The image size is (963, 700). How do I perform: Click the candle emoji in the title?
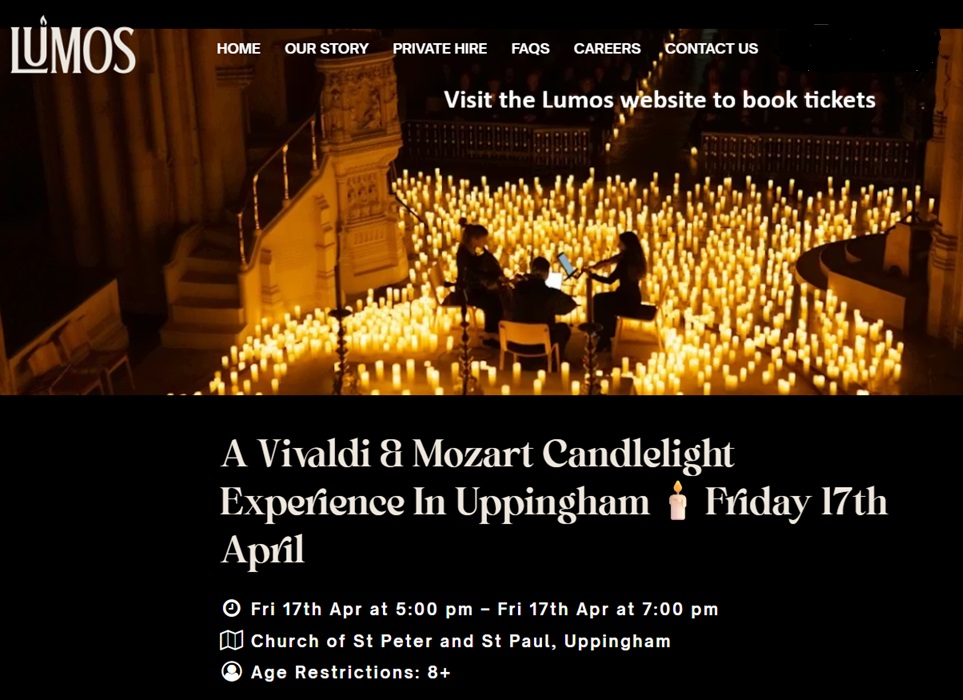click(x=678, y=502)
